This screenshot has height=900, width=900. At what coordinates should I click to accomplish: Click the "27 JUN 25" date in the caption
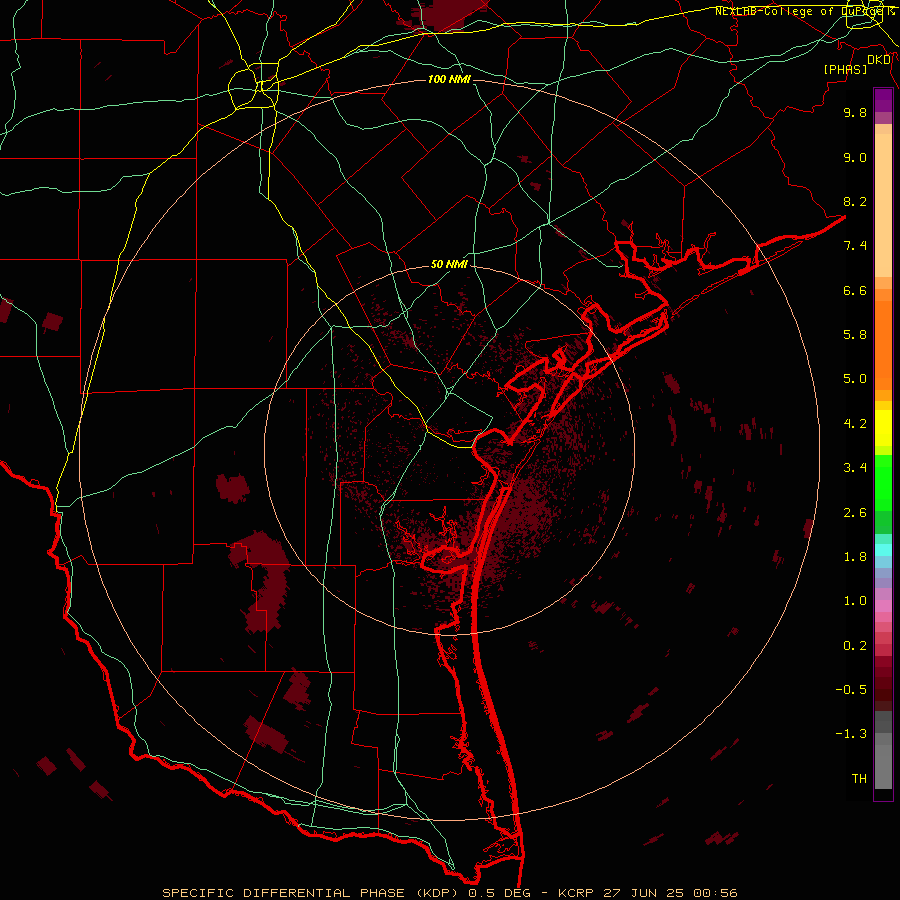click(x=643, y=893)
